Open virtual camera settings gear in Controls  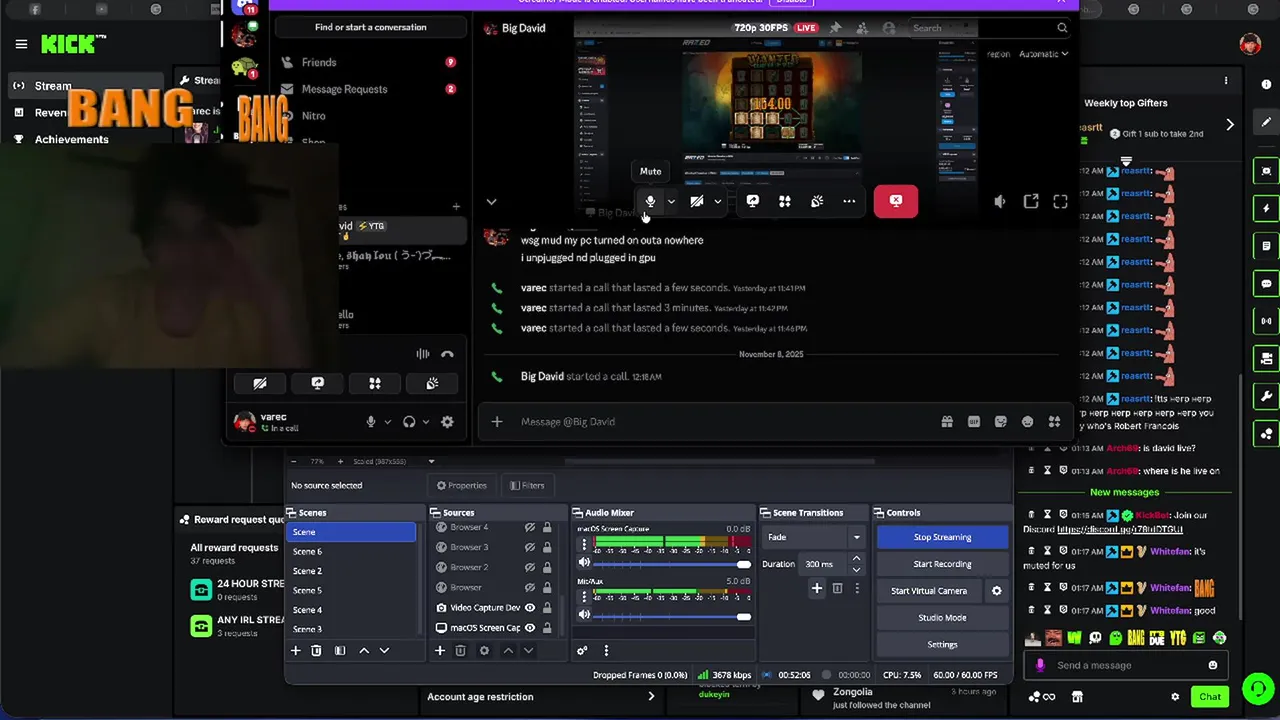click(996, 591)
